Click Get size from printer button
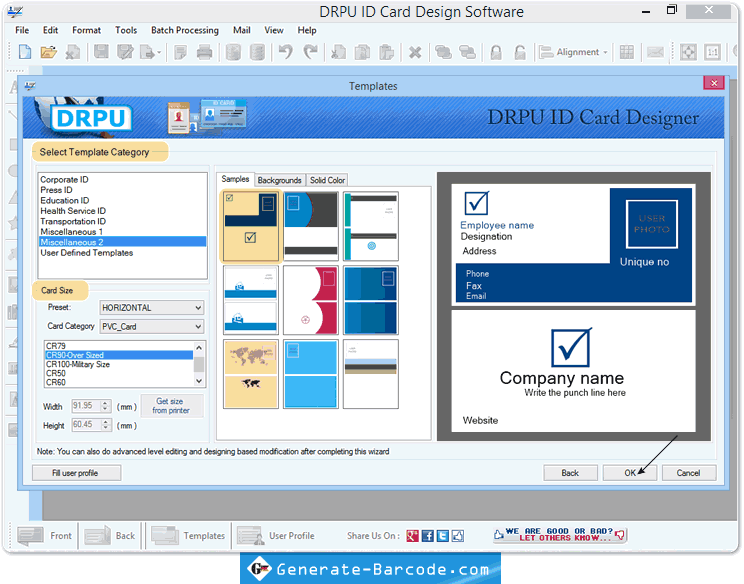744x584 pixels. 172,406
